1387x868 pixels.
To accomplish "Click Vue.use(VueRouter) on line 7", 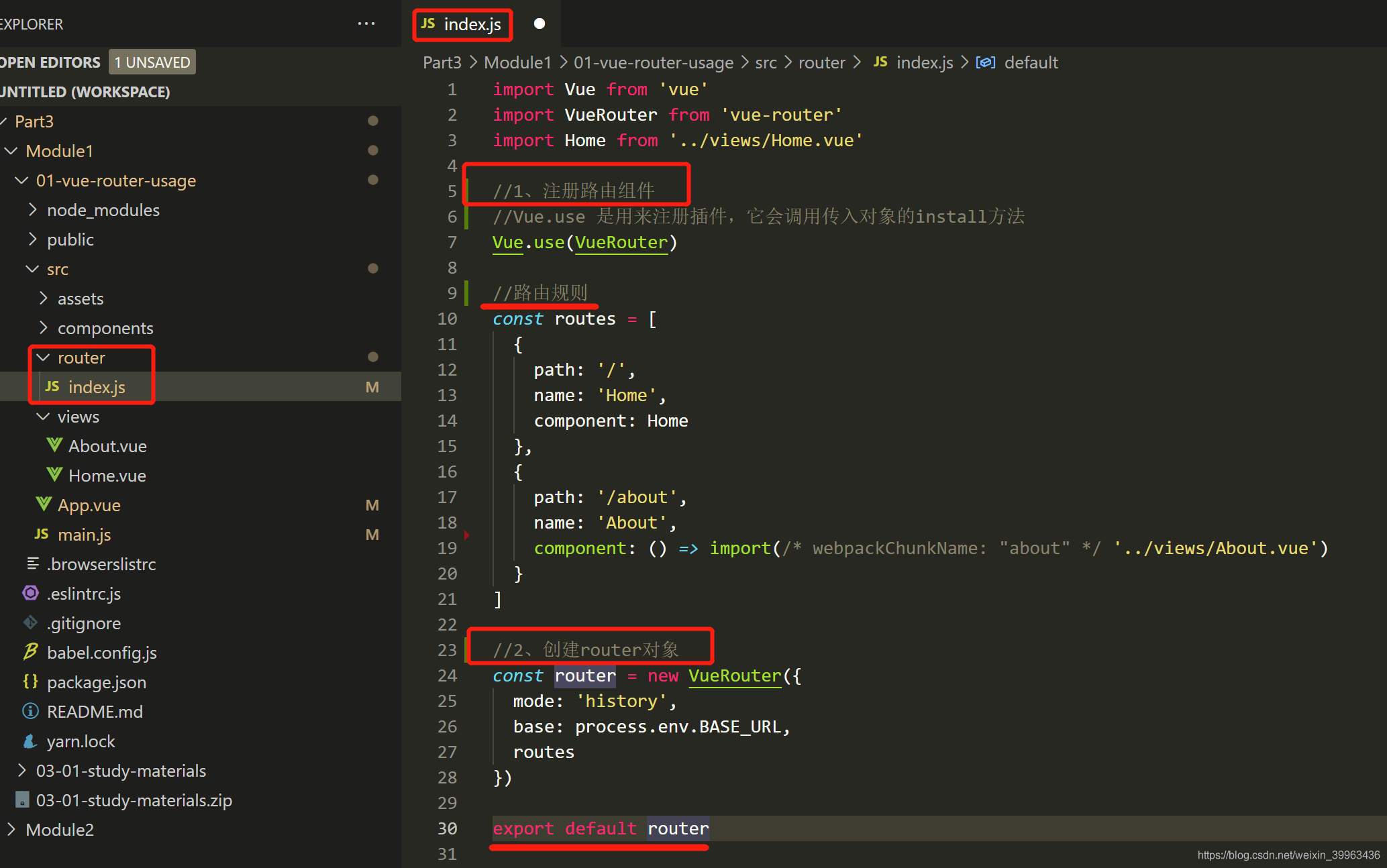I will (585, 242).
